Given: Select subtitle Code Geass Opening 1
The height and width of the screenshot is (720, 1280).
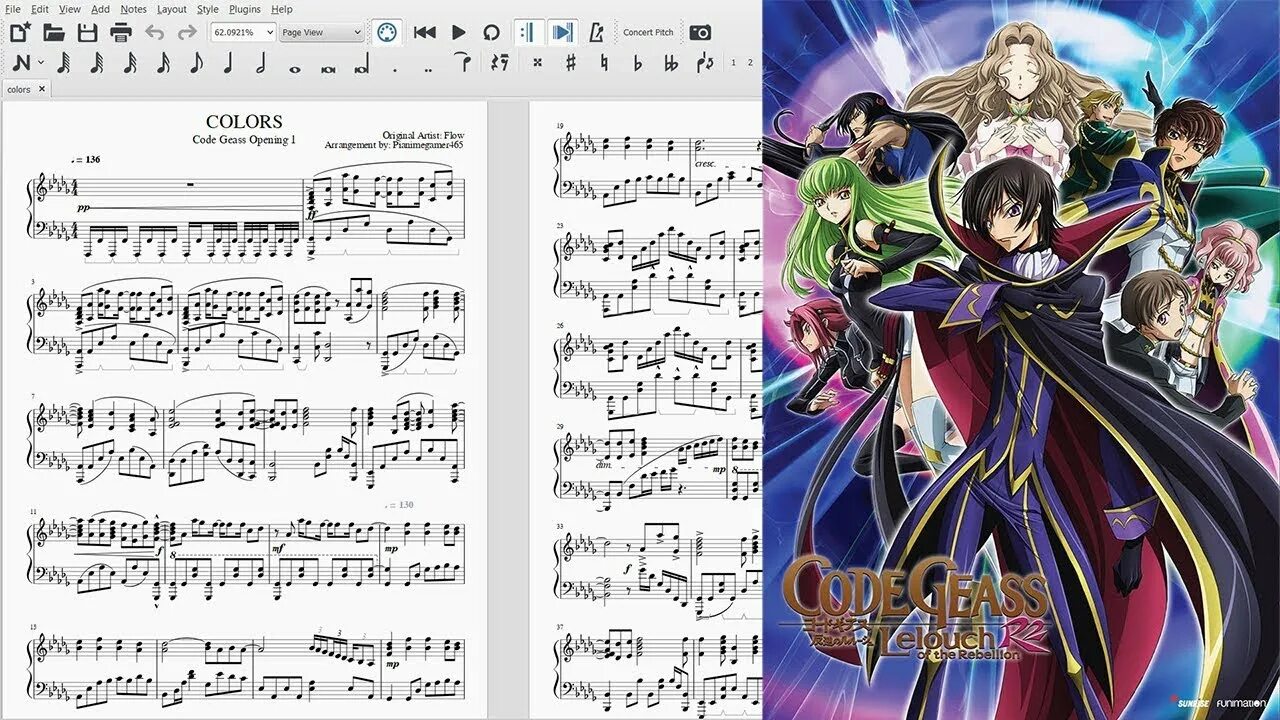Looking at the screenshot, I should click(244, 139).
